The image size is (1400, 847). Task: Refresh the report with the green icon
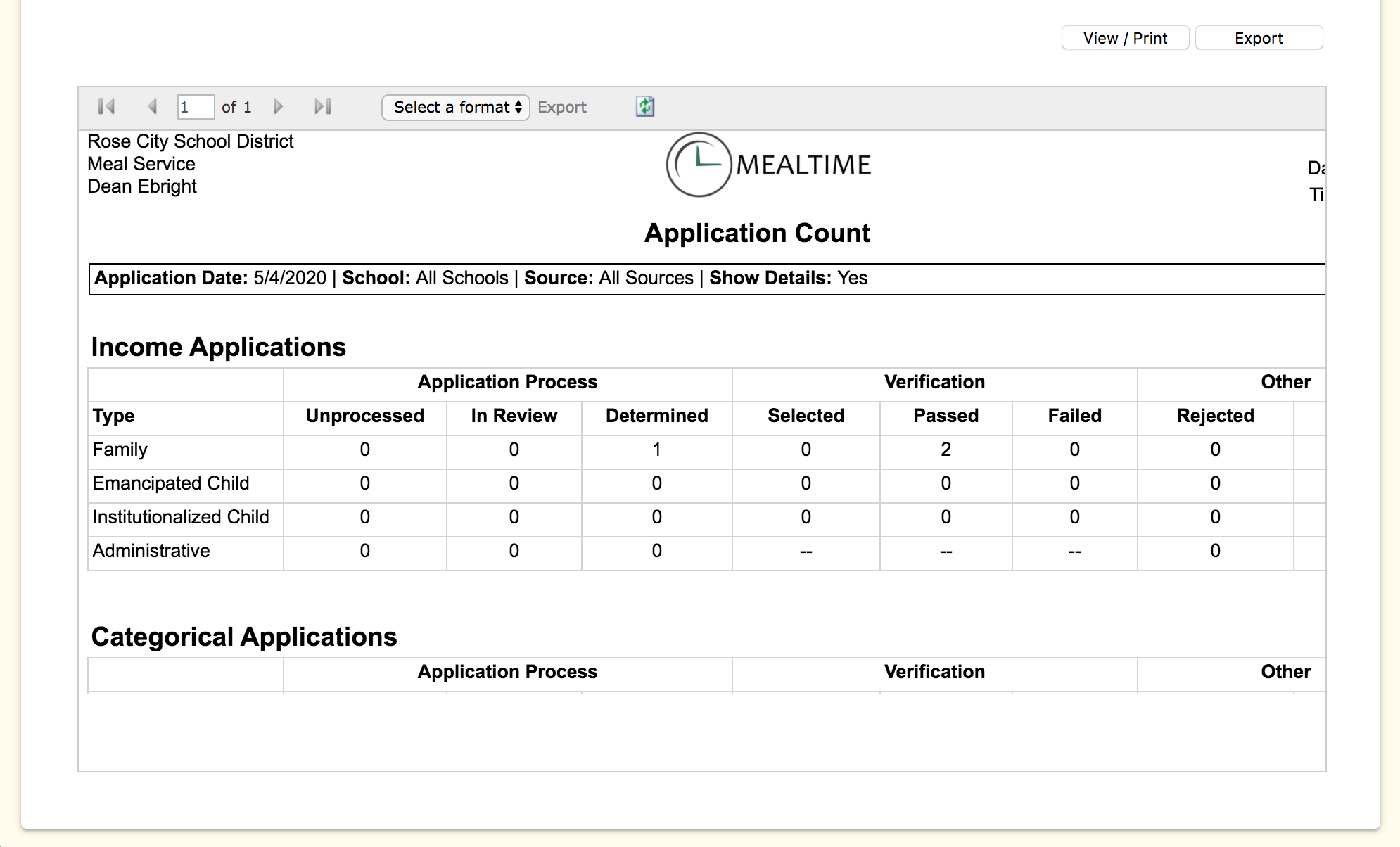645,107
